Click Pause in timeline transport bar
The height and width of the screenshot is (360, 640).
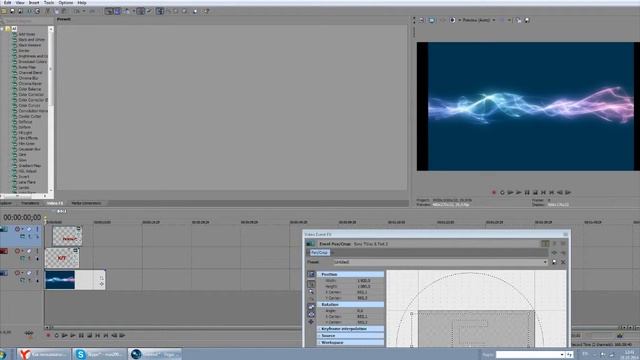coord(81,336)
